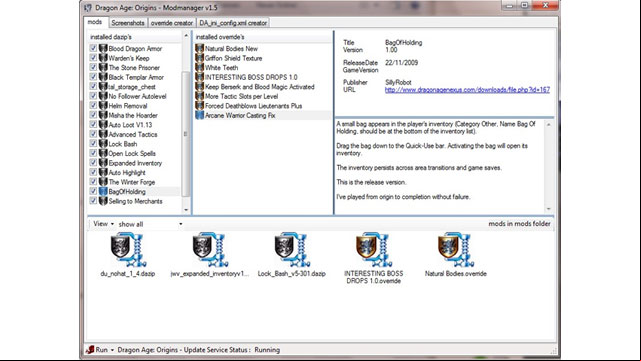This screenshot has width=641, height=361.
Task: Click the BagOfHolding description text area
Action: pyautogui.click(x=440, y=166)
